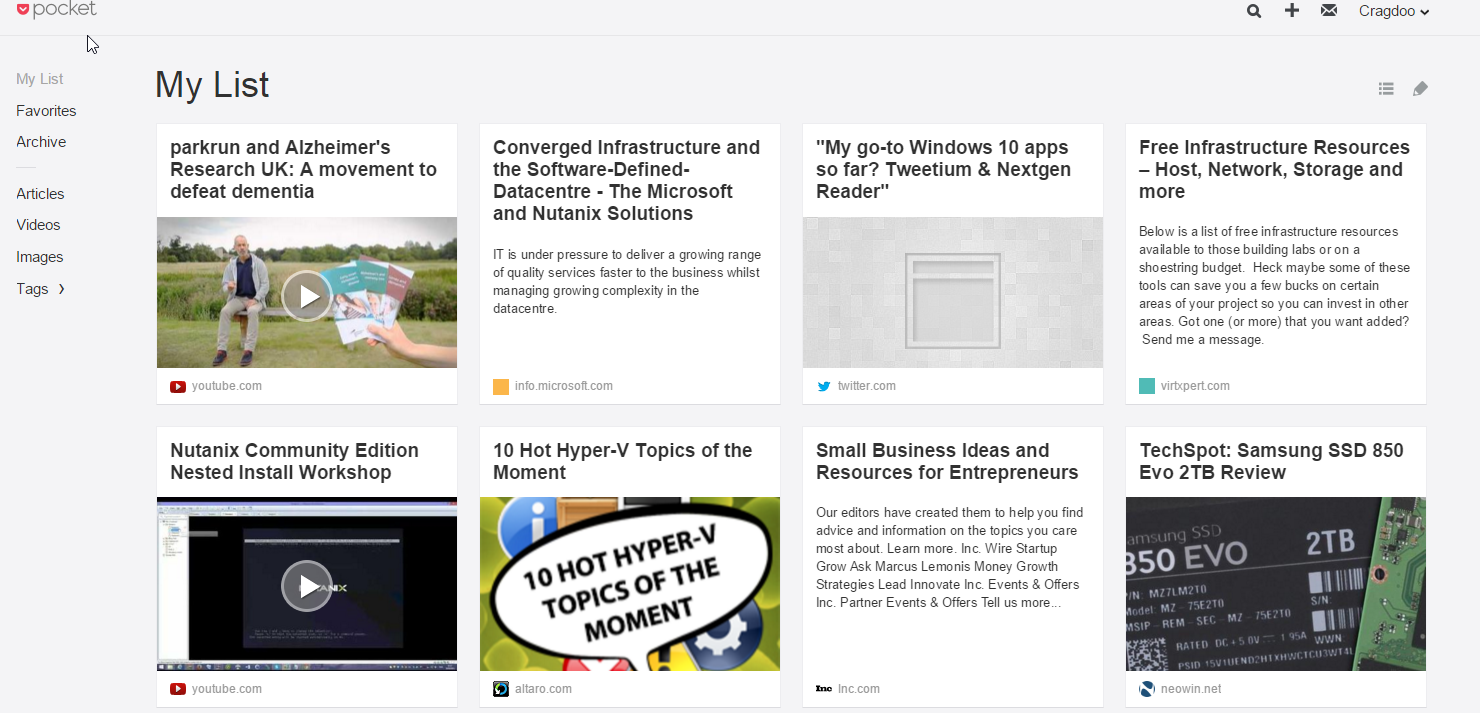Filter by Videos
1480x713 pixels.
(x=38, y=225)
